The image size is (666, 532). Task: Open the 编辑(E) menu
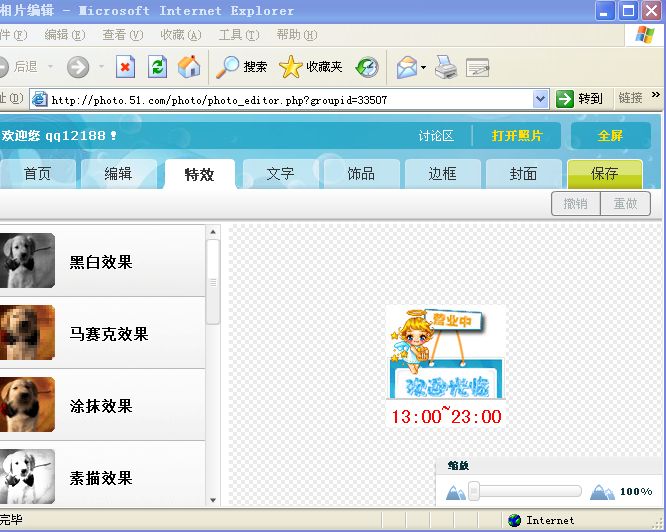point(65,35)
